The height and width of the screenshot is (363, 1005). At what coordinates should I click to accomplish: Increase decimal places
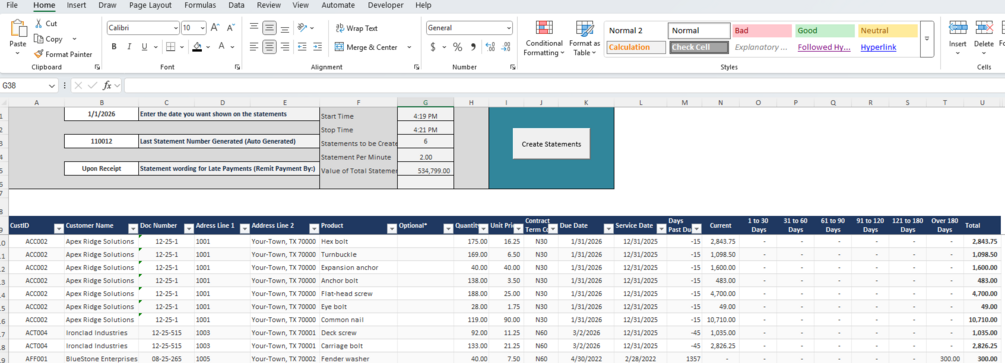pos(490,47)
